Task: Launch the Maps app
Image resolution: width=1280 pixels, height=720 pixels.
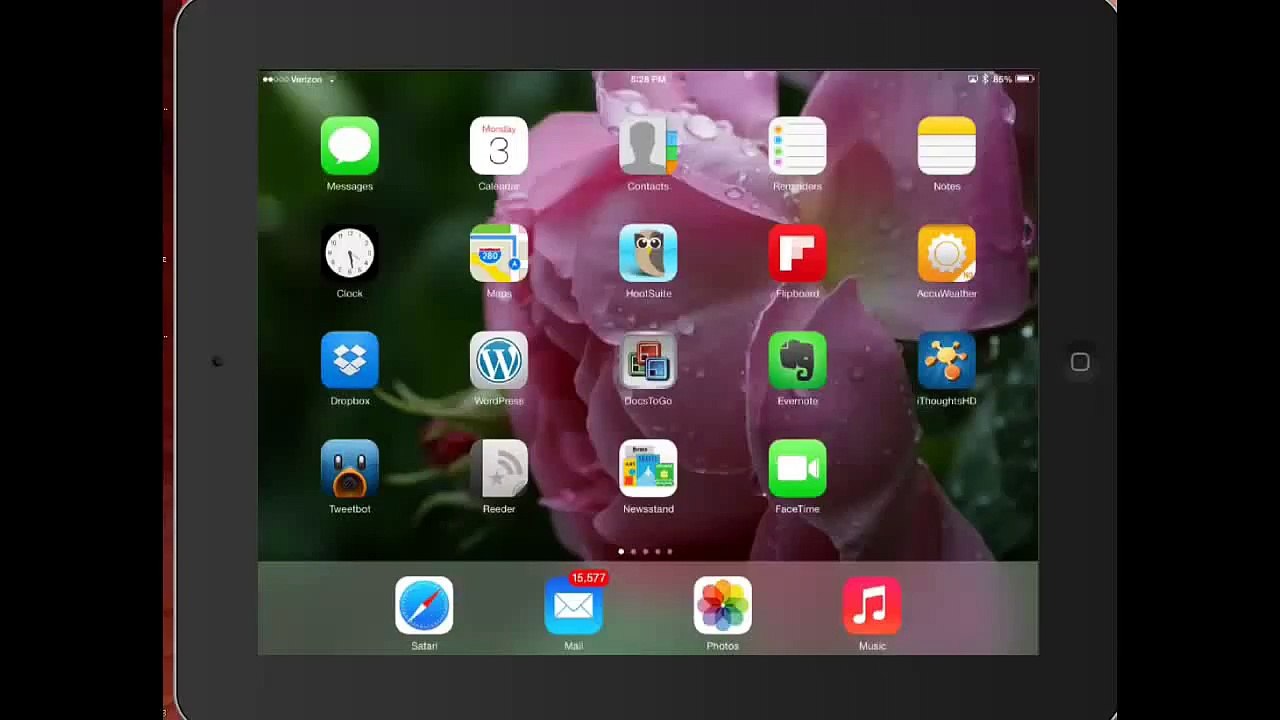Action: coord(499,254)
